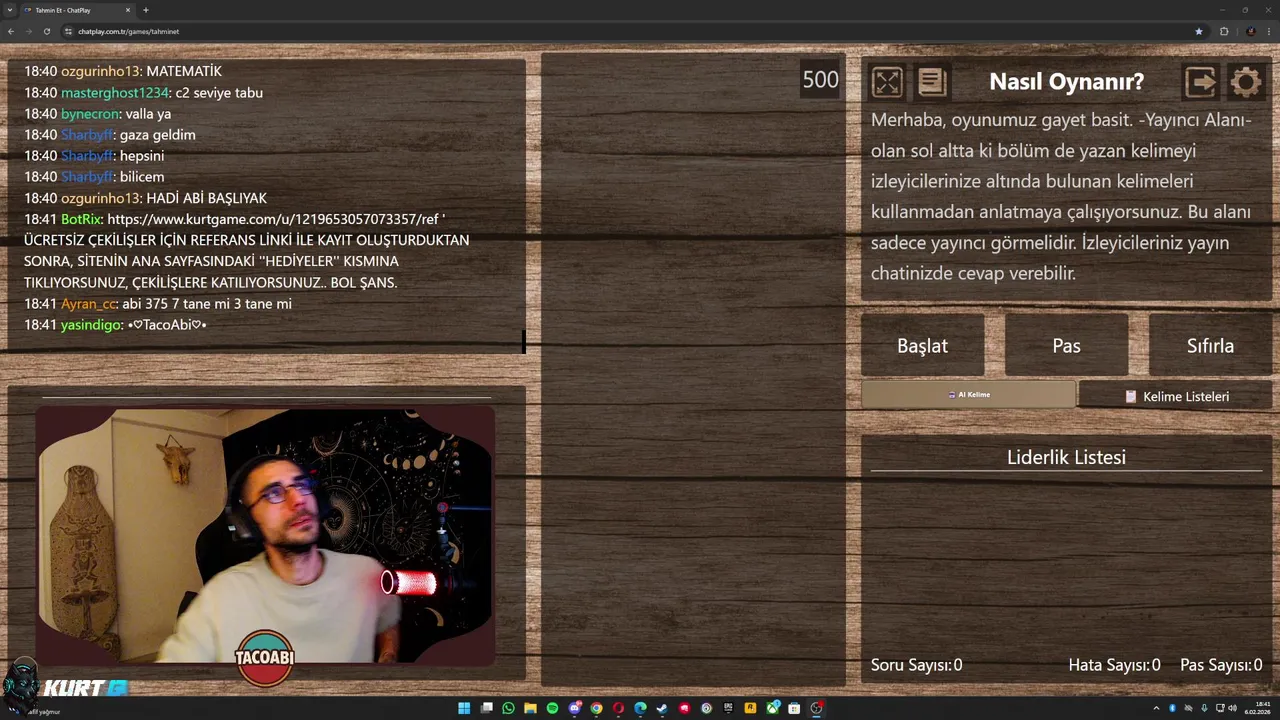The height and width of the screenshot is (720, 1280).
Task: Click the Pas button
Action: tap(1066, 345)
